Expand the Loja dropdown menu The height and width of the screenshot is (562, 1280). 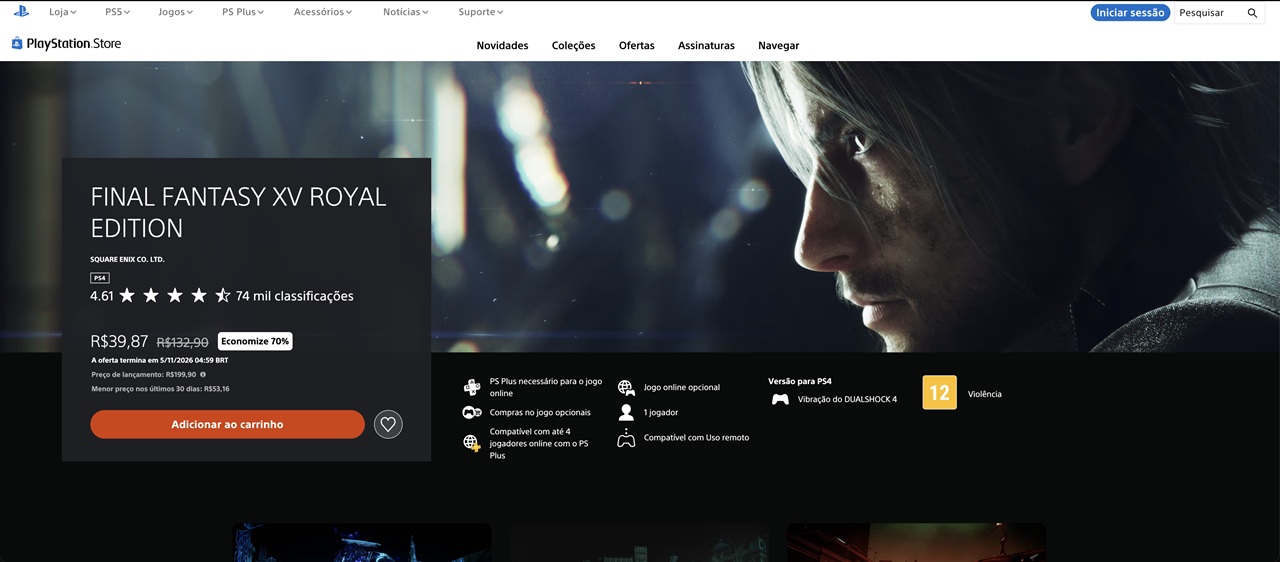pos(63,12)
